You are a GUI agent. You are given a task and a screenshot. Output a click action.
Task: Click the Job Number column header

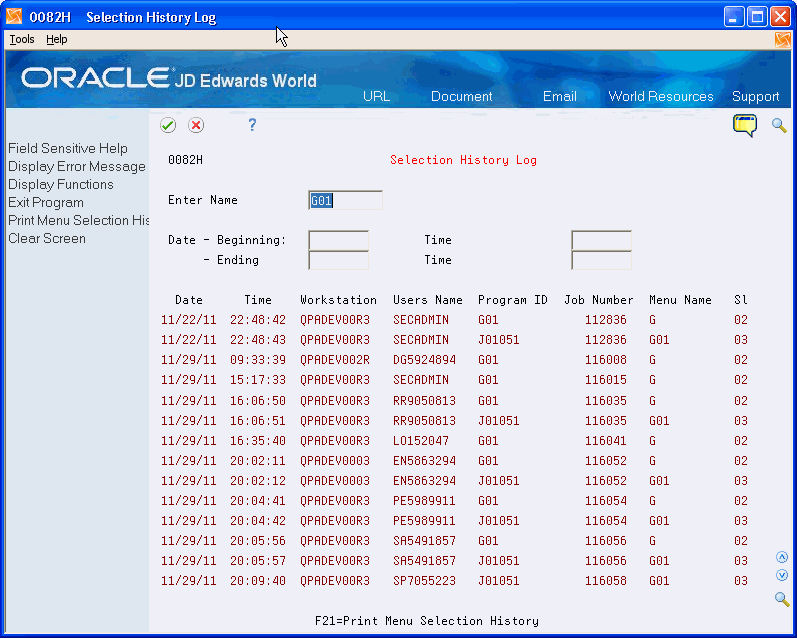pyautogui.click(x=598, y=300)
